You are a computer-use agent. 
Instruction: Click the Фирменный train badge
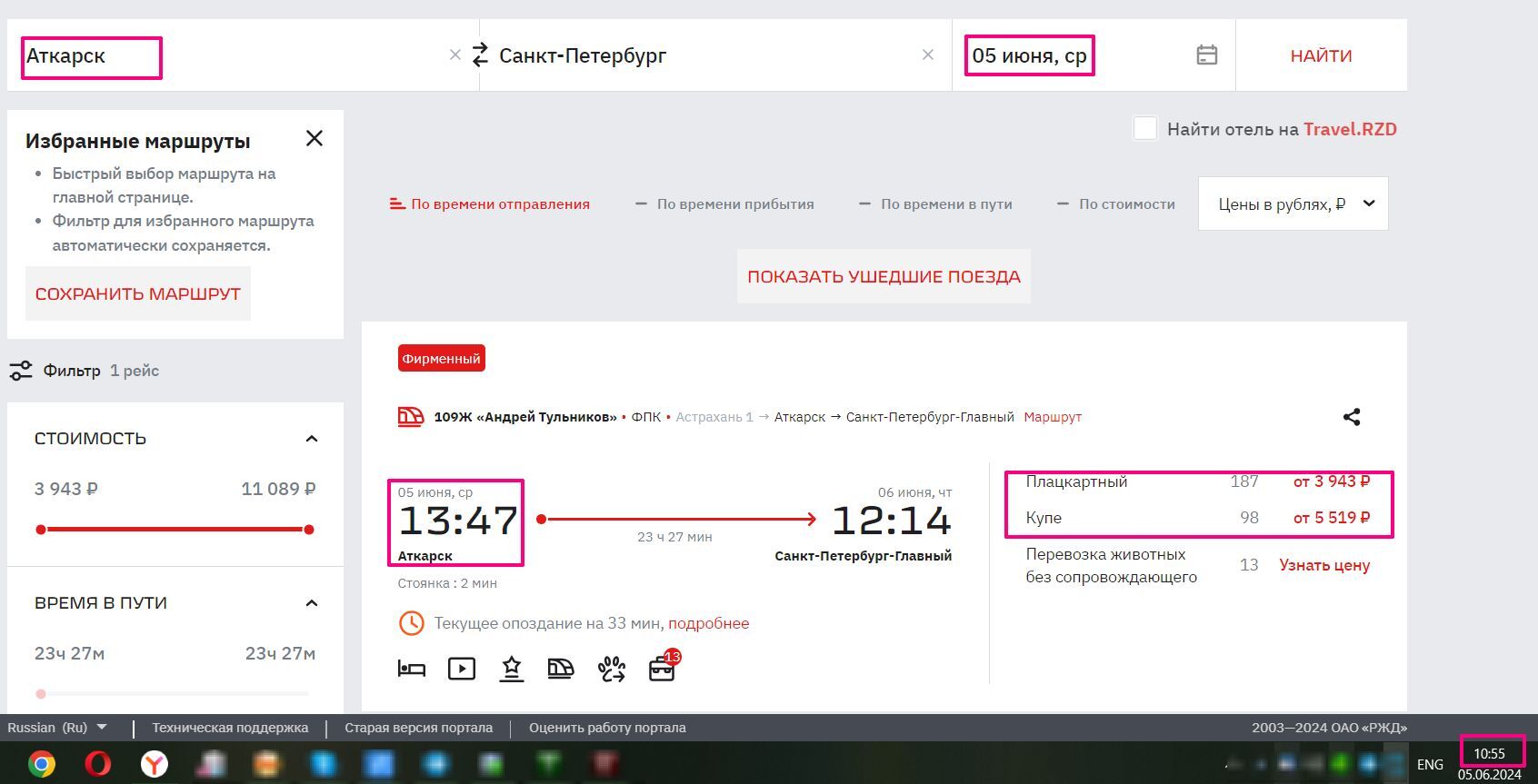(441, 358)
